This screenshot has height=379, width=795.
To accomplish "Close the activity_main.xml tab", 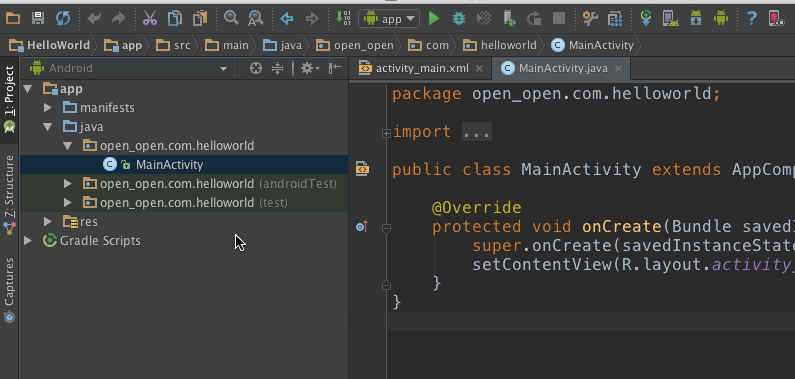I will point(480,68).
